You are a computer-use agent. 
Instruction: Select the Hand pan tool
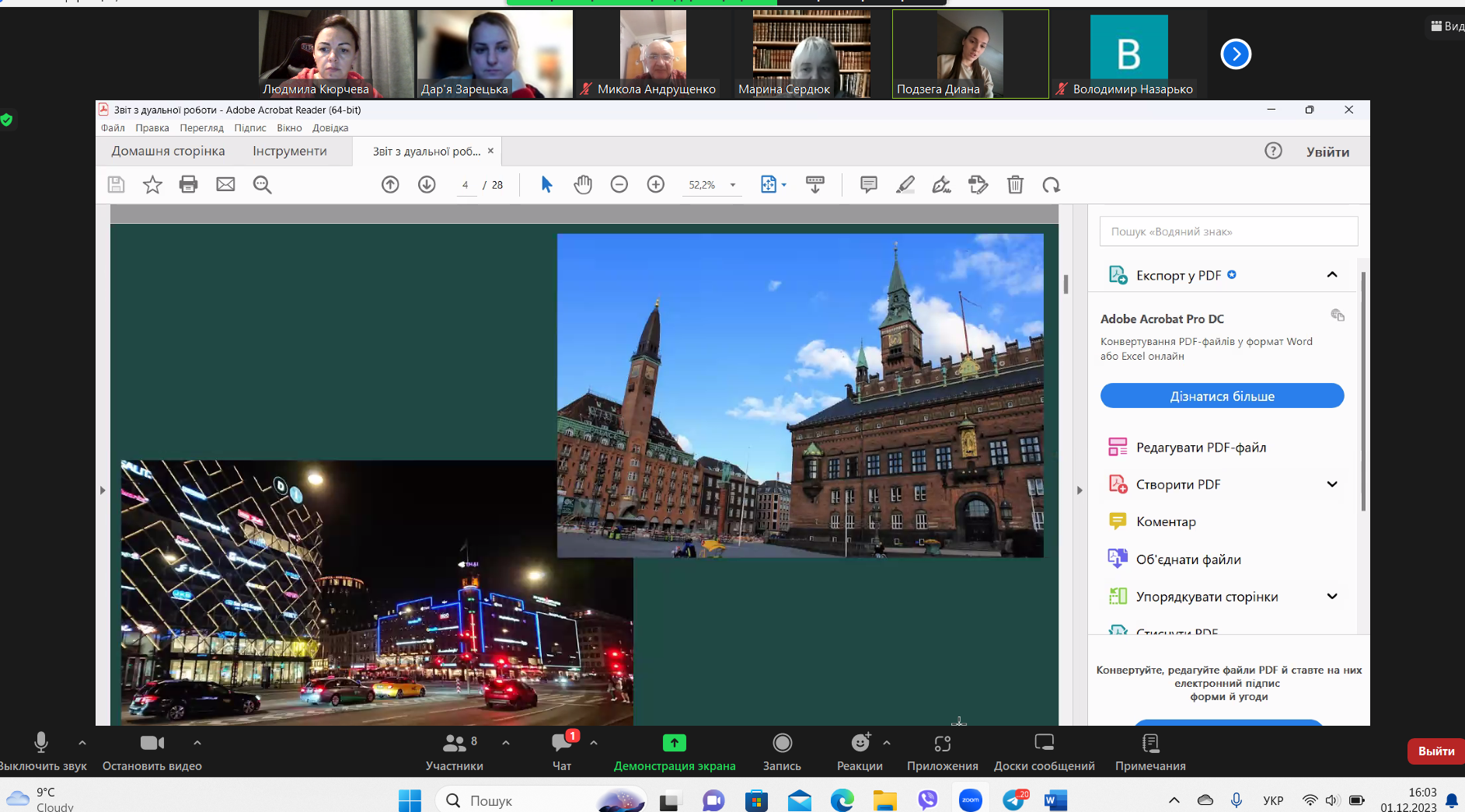[x=583, y=184]
